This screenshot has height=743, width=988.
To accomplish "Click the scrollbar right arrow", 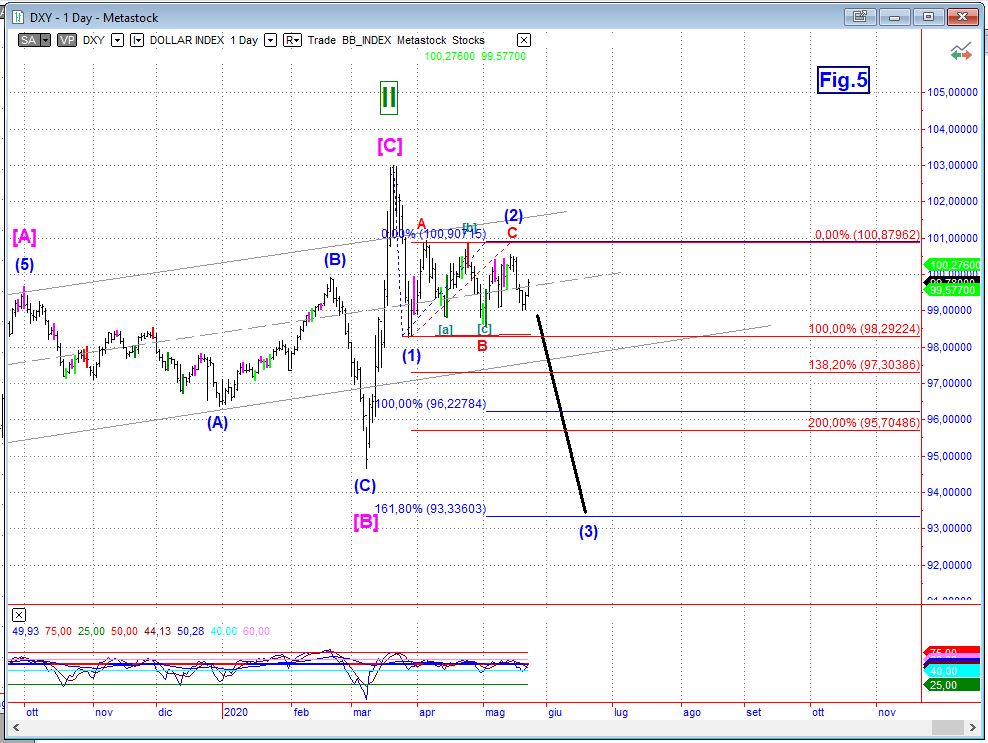I will pyautogui.click(x=973, y=727).
